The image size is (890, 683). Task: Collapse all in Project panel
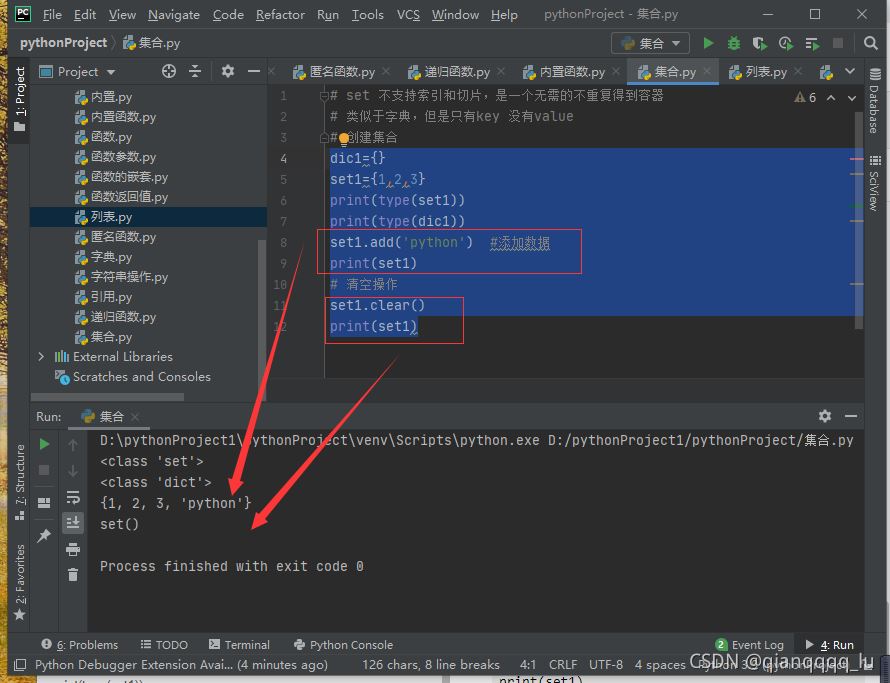196,72
